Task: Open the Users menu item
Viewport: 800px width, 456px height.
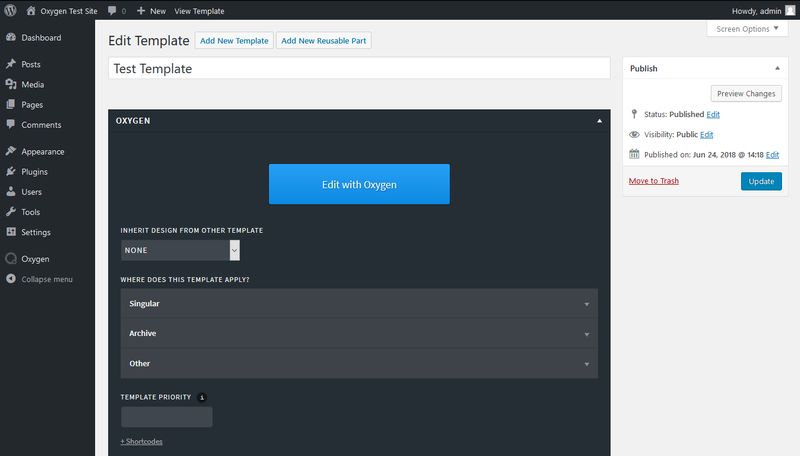Action: (x=32, y=192)
